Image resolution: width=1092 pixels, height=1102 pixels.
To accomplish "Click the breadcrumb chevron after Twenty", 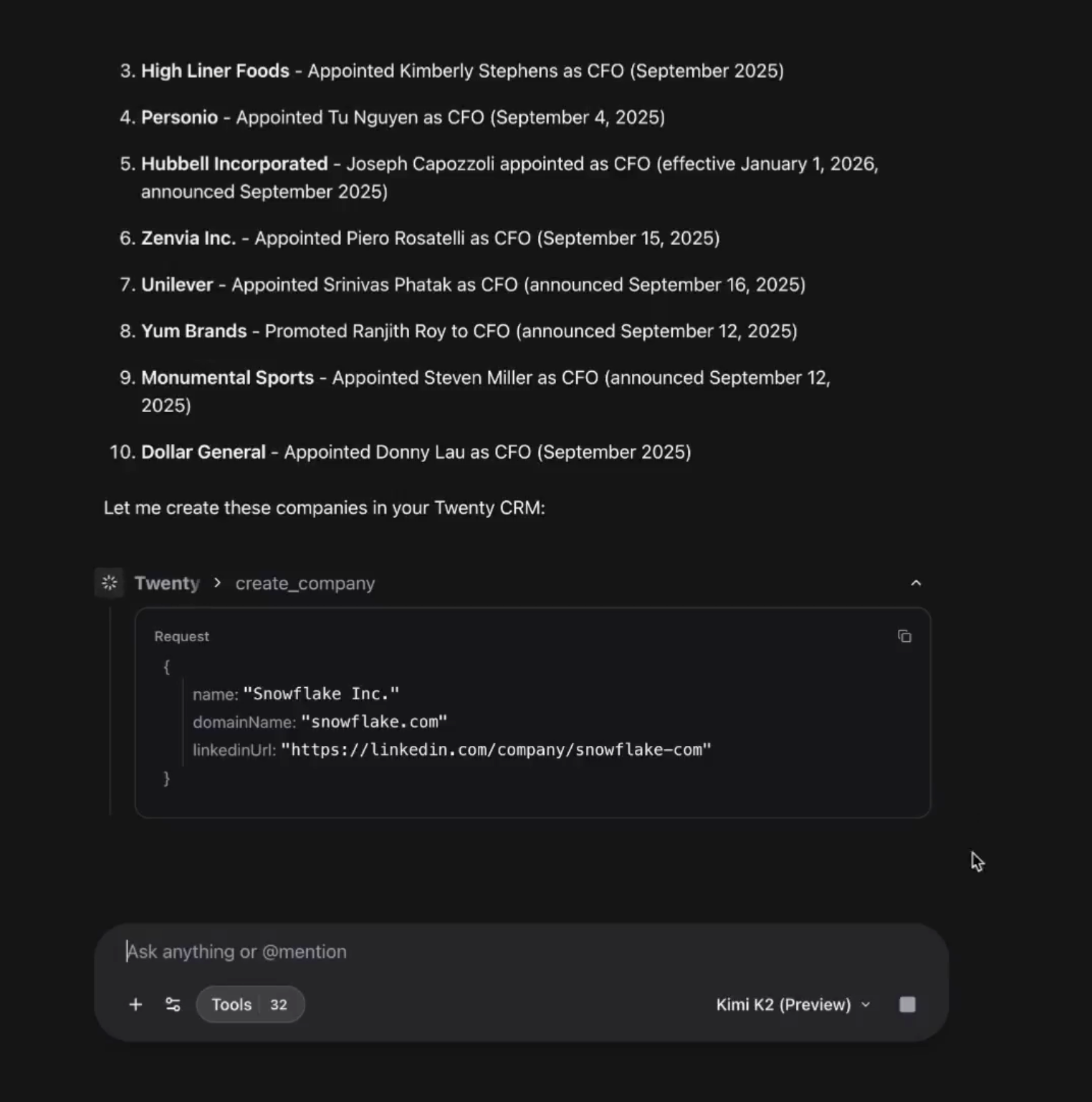I will [217, 583].
